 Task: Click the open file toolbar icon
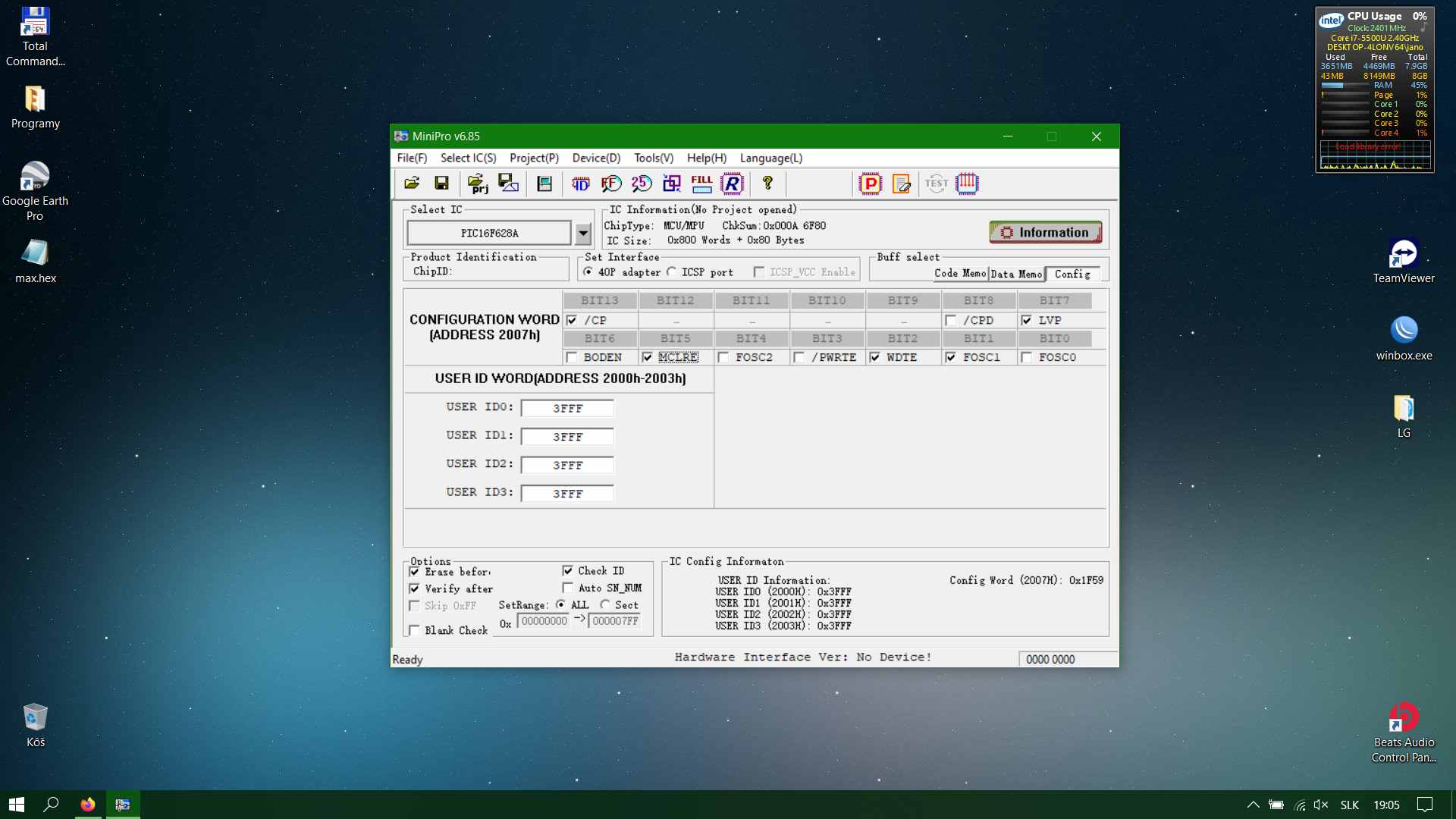pos(412,183)
